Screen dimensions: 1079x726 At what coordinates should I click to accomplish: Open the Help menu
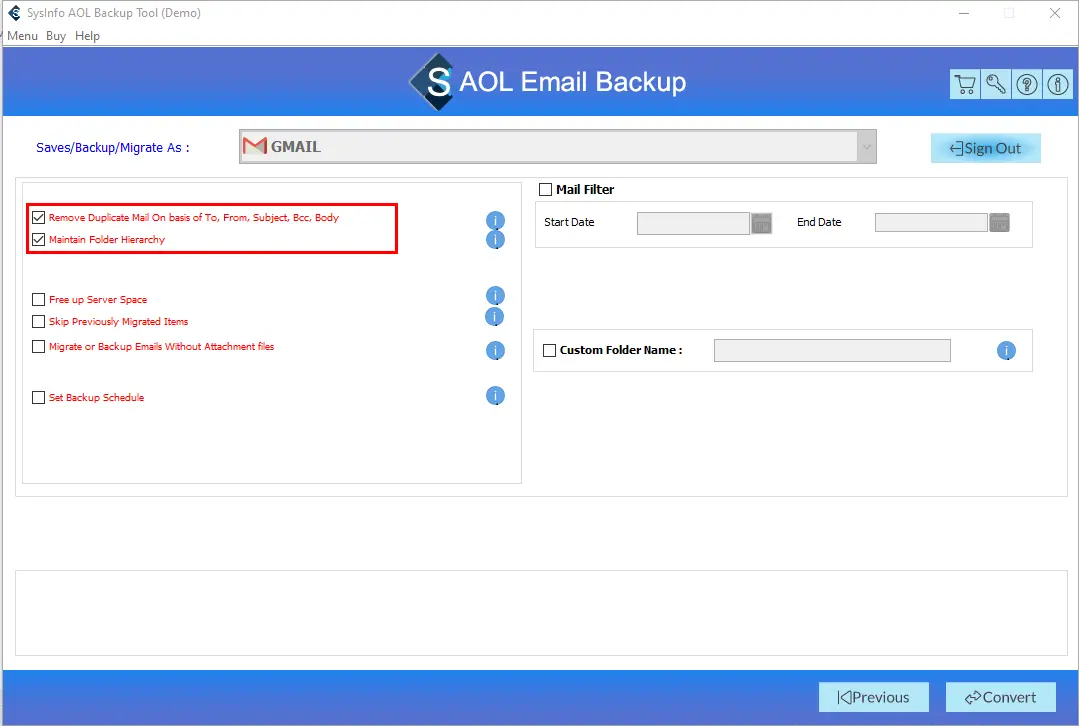[88, 36]
